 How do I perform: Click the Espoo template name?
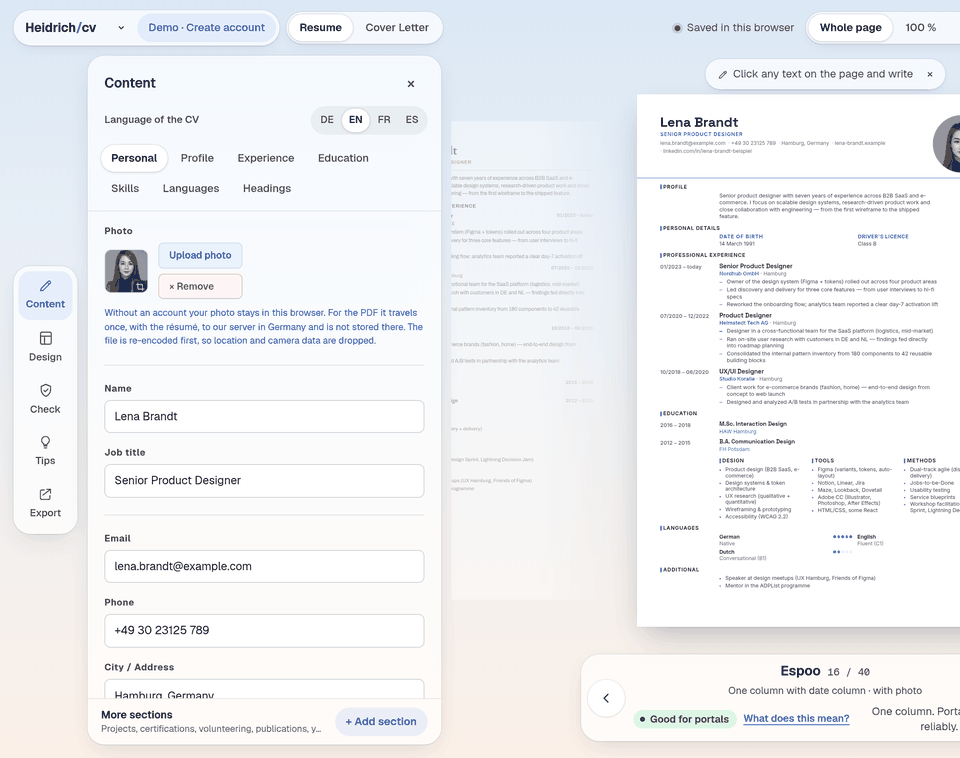click(800, 671)
